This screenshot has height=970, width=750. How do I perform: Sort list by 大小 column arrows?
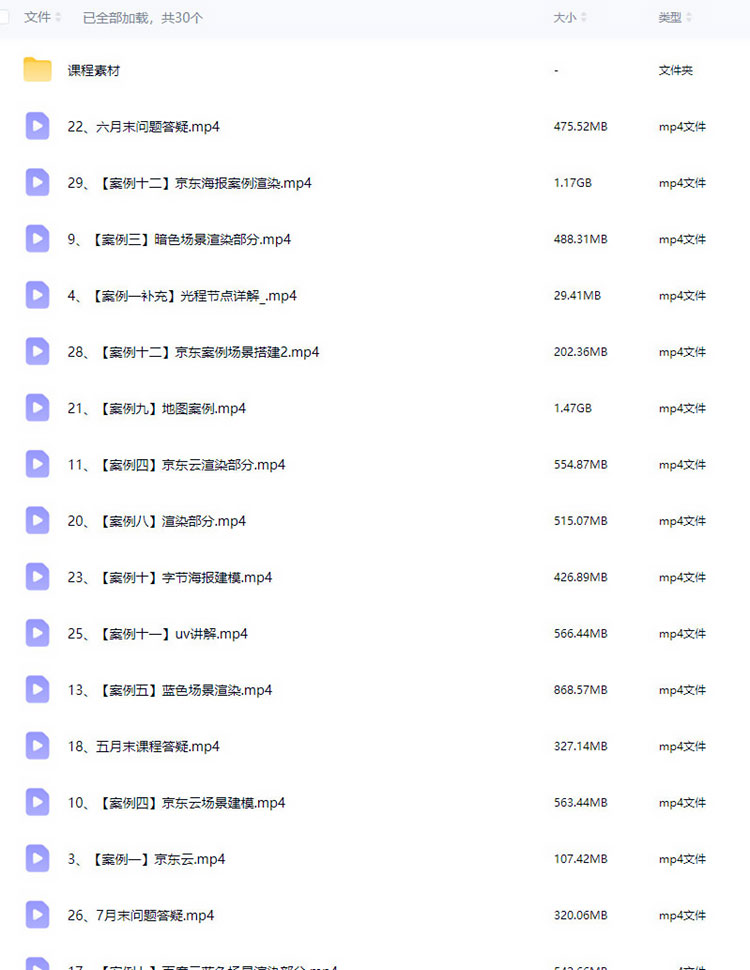(x=584, y=17)
